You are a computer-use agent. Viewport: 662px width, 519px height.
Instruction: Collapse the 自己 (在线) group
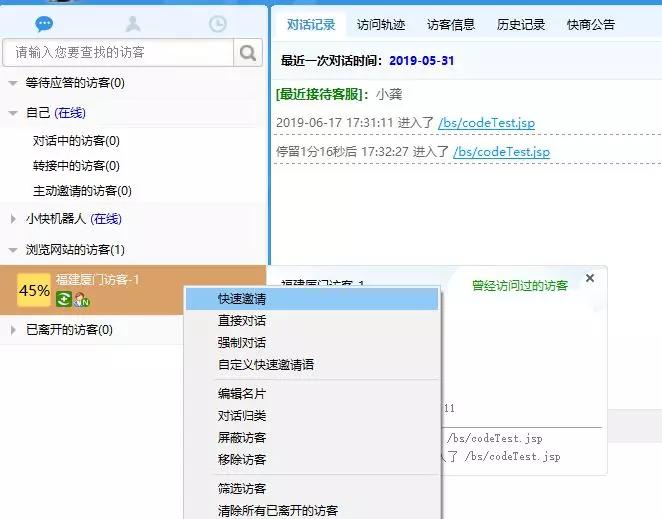pos(12,114)
